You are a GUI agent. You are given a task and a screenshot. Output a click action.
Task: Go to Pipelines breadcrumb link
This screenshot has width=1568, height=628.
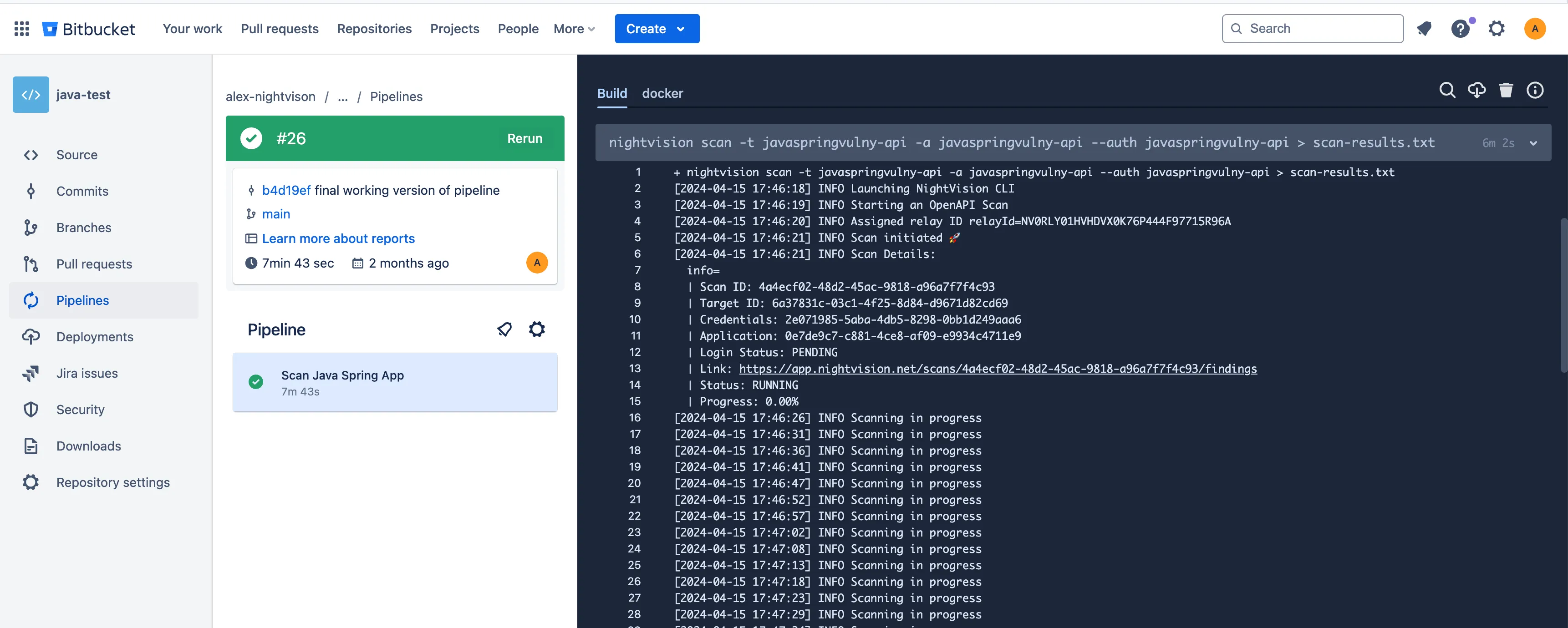click(396, 97)
